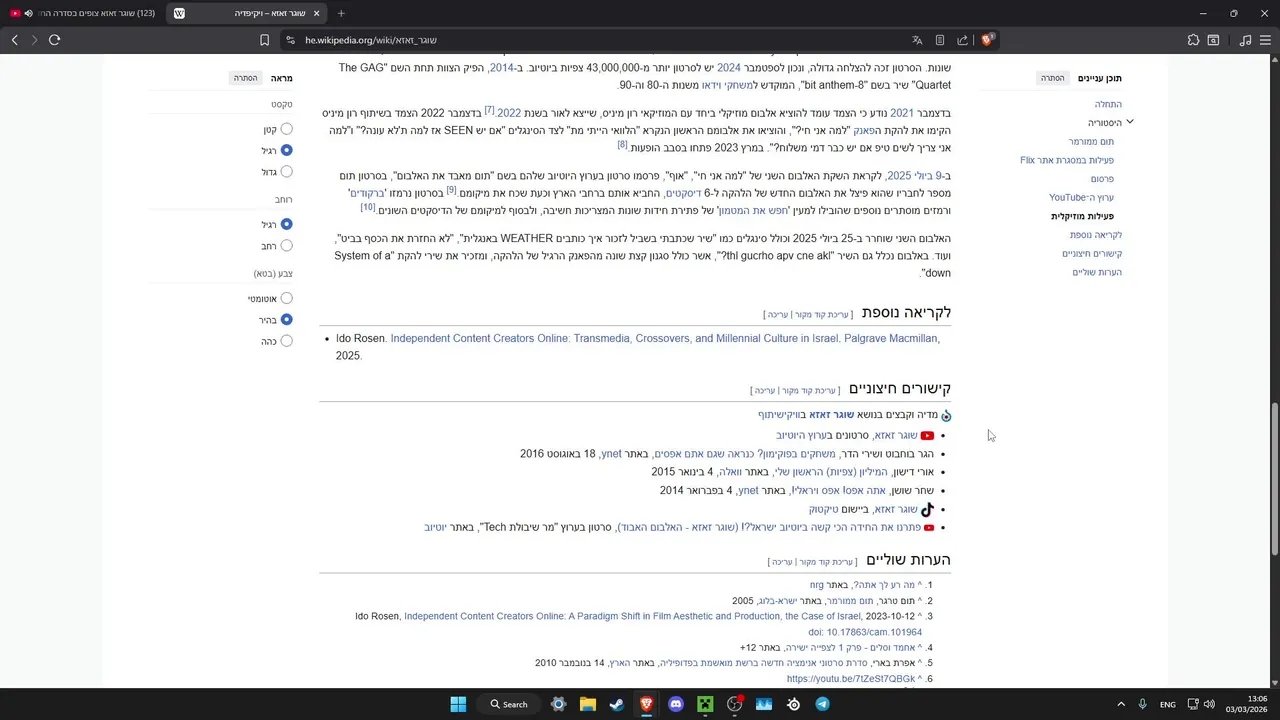The height and width of the screenshot is (720, 1280).
Task: Select the רחב width radio button
Action: pos(286,246)
